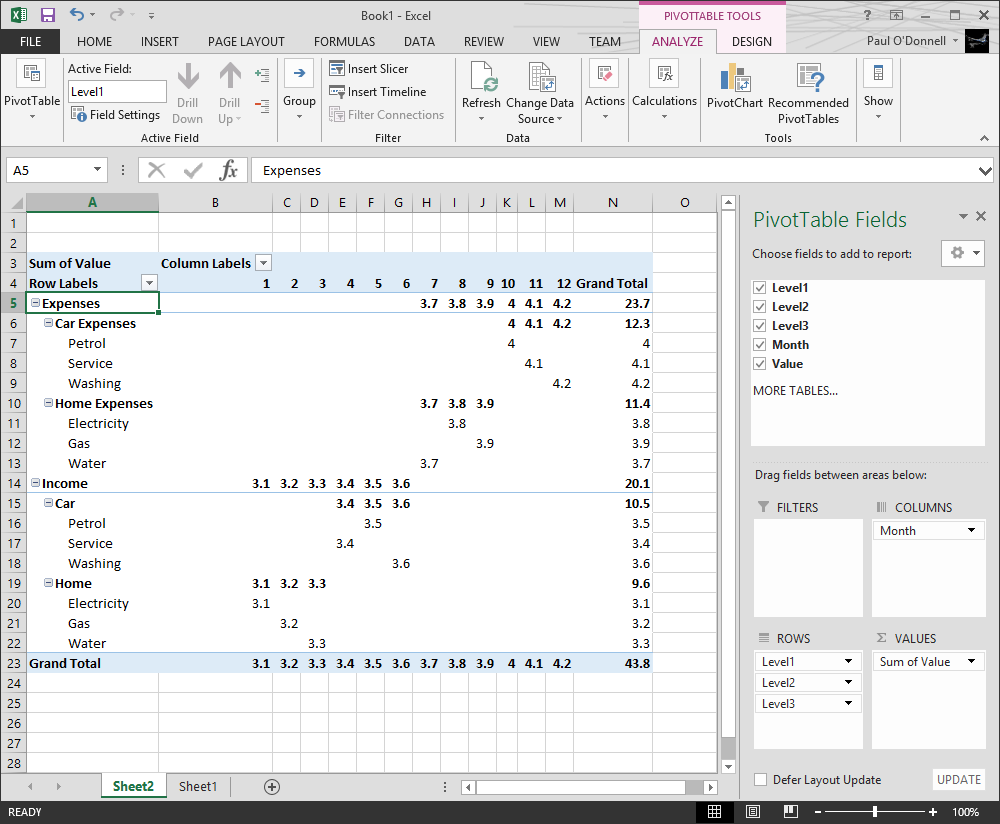
Task: Collapse the Car Expenses group
Action: tap(48, 323)
